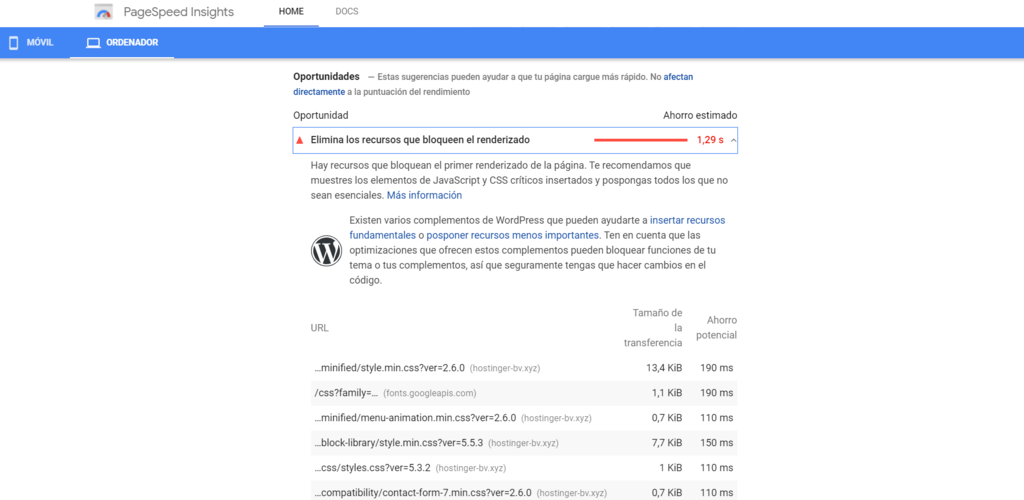
Task: Click the minified/style.min.css resource URL
Action: (x=390, y=368)
